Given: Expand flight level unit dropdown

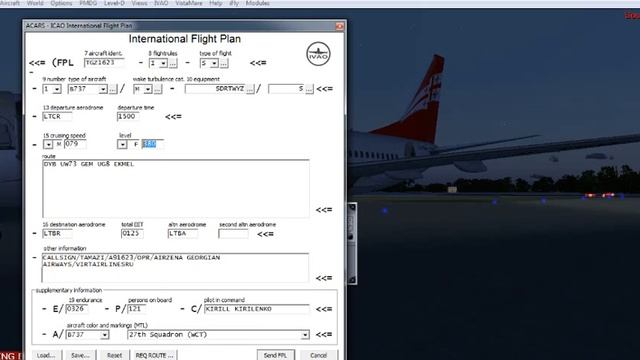Looking at the screenshot, I should click(122, 144).
